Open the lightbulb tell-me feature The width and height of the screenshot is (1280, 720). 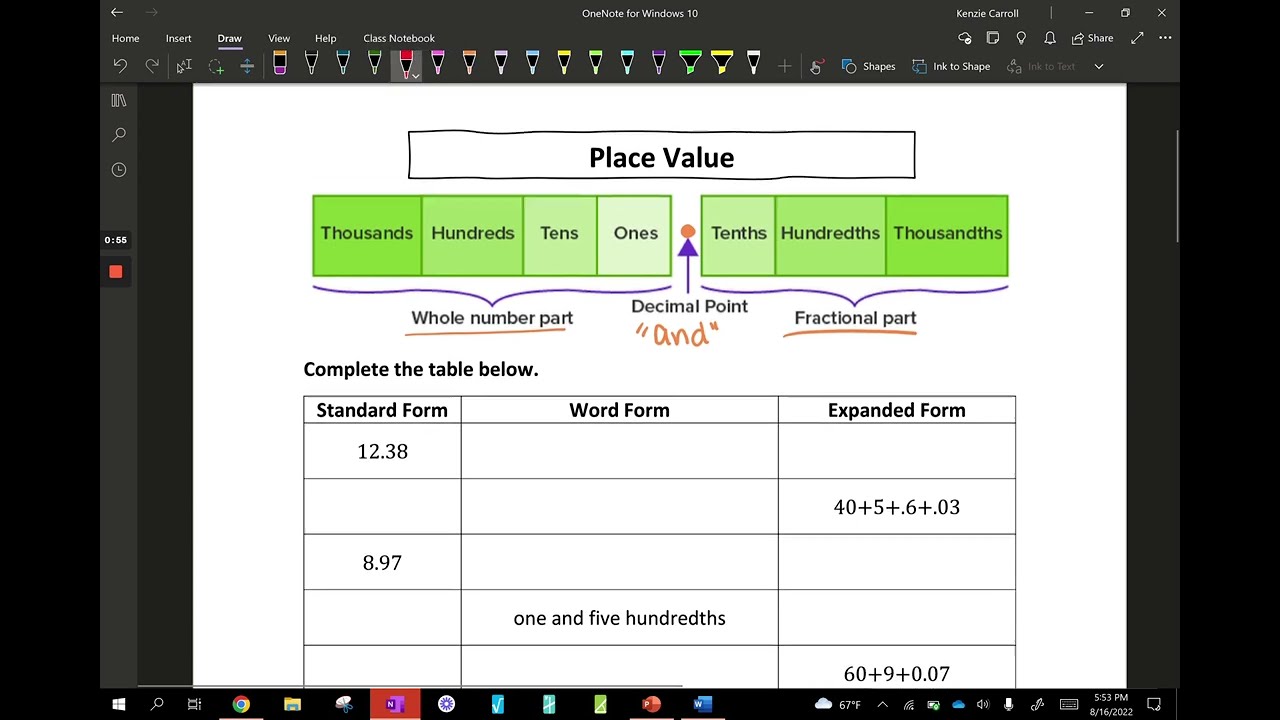1021,38
